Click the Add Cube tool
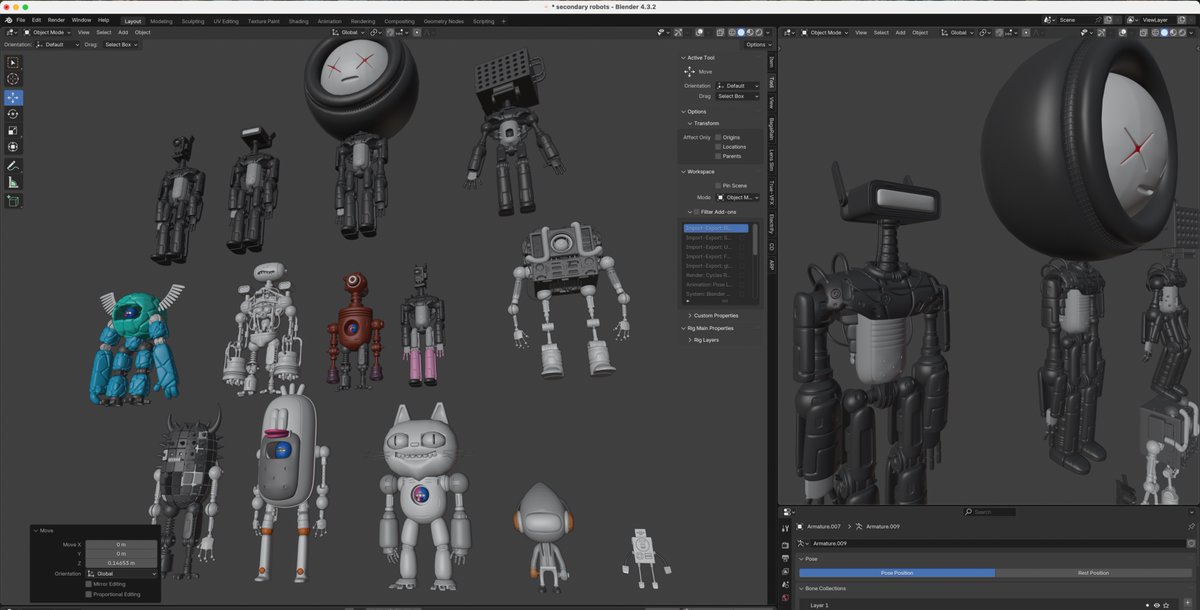The image size is (1200, 610). click(x=13, y=201)
